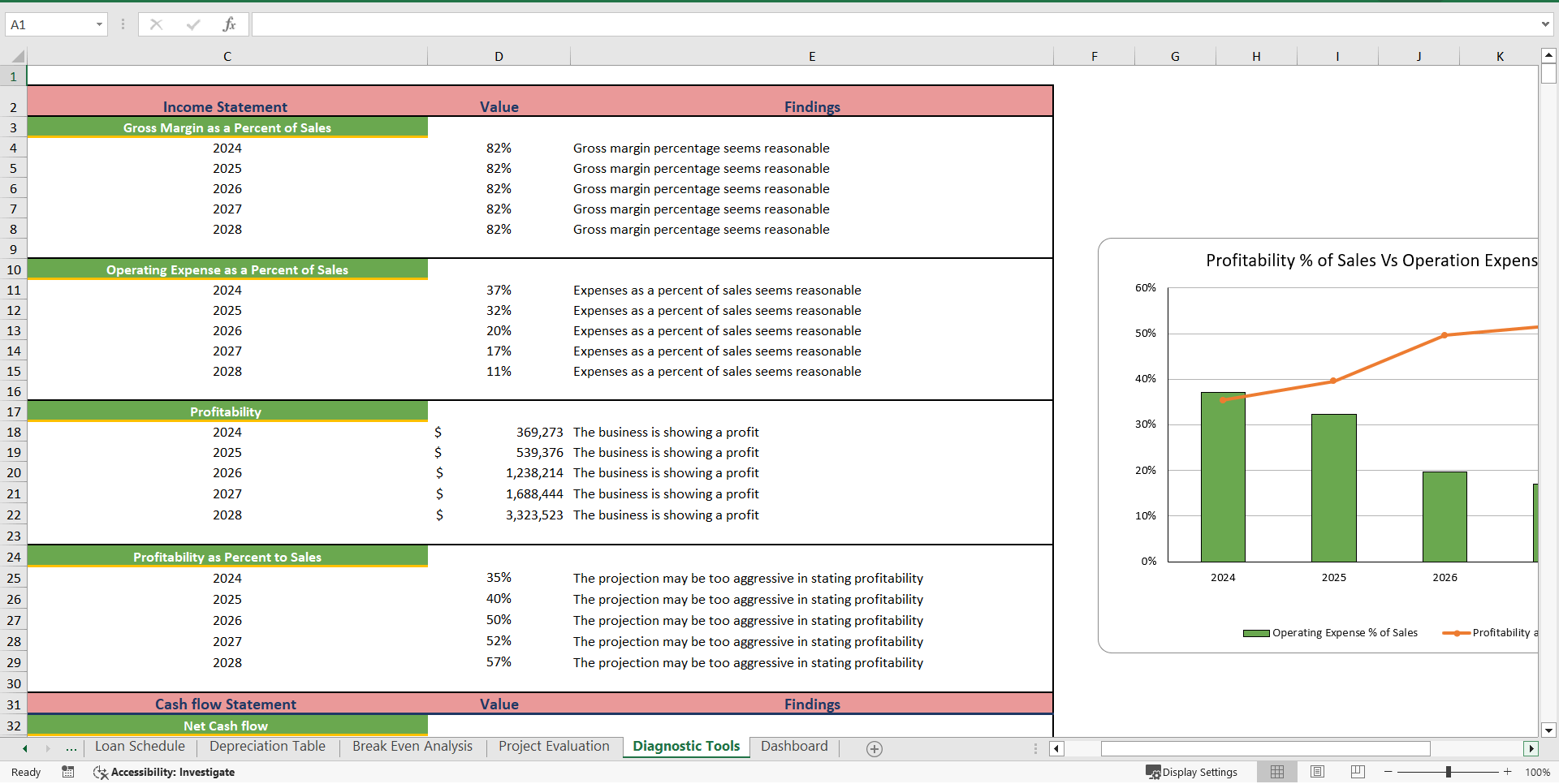1559x784 pixels.
Task: Open the Insert Function fx icon
Action: 229,24
